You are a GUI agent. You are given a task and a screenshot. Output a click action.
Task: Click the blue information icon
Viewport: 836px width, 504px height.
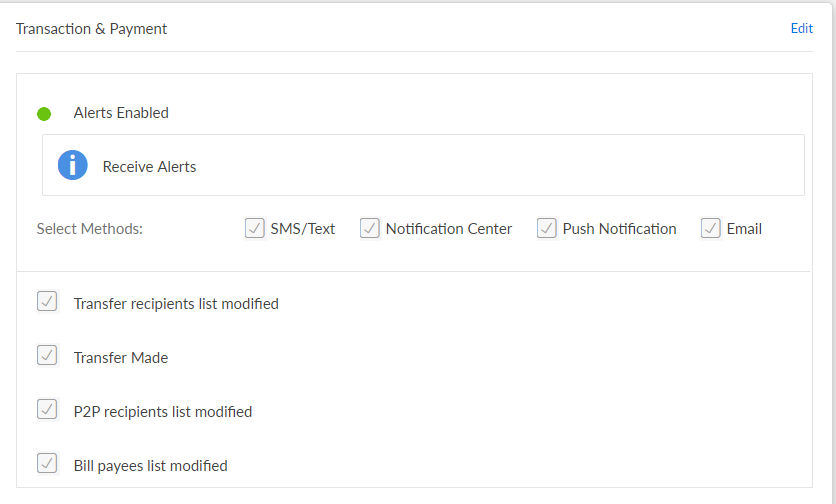coord(73,165)
